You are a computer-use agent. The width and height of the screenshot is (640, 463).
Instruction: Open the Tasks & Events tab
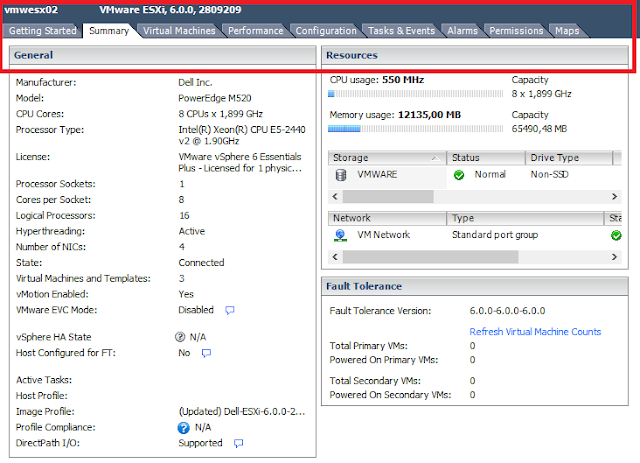coord(401,31)
